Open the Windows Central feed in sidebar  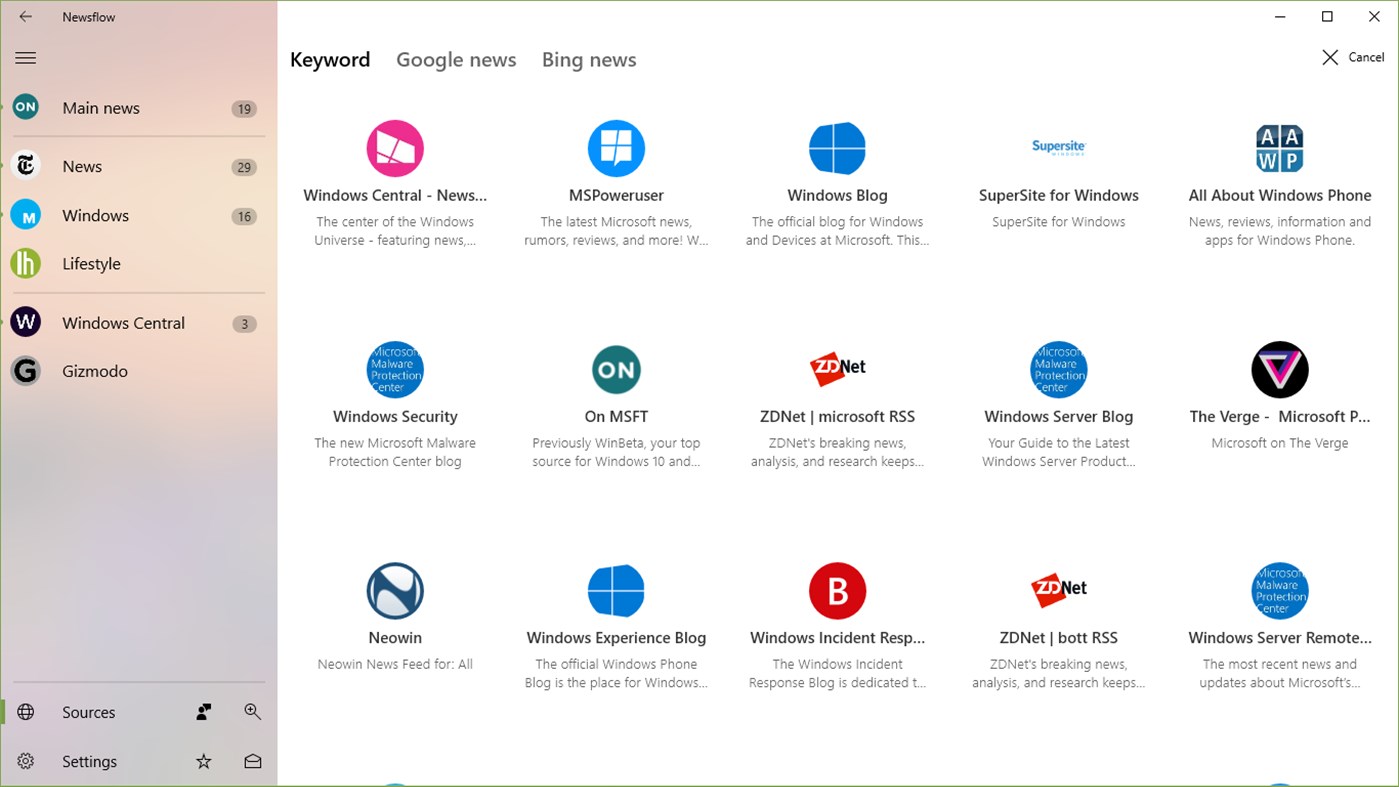(x=124, y=322)
